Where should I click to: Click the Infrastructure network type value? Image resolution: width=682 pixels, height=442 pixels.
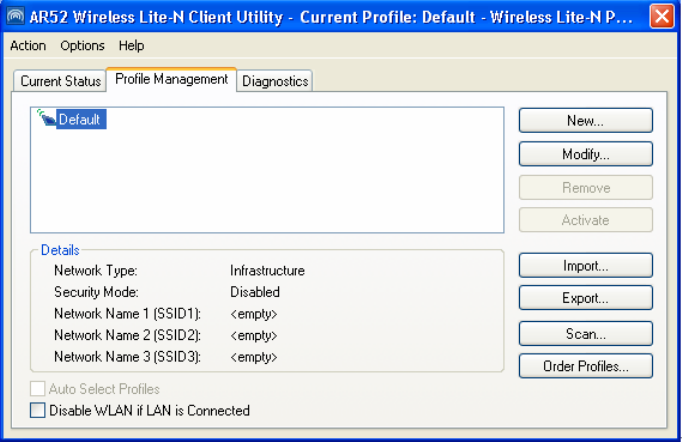click(x=267, y=271)
